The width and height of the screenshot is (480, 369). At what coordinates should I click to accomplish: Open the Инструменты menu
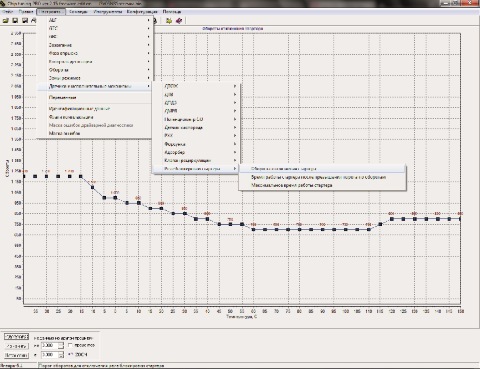coord(108,12)
